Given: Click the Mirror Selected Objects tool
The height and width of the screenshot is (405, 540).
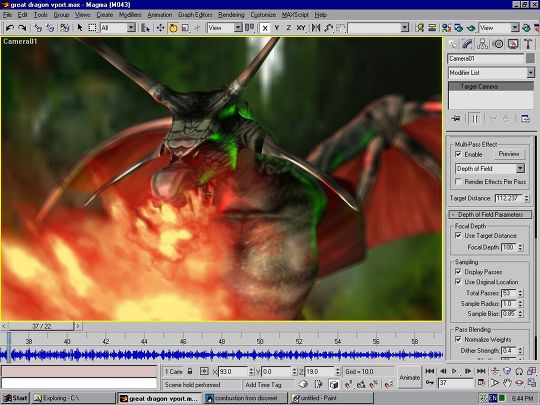Looking at the screenshot, I should [x=315, y=28].
